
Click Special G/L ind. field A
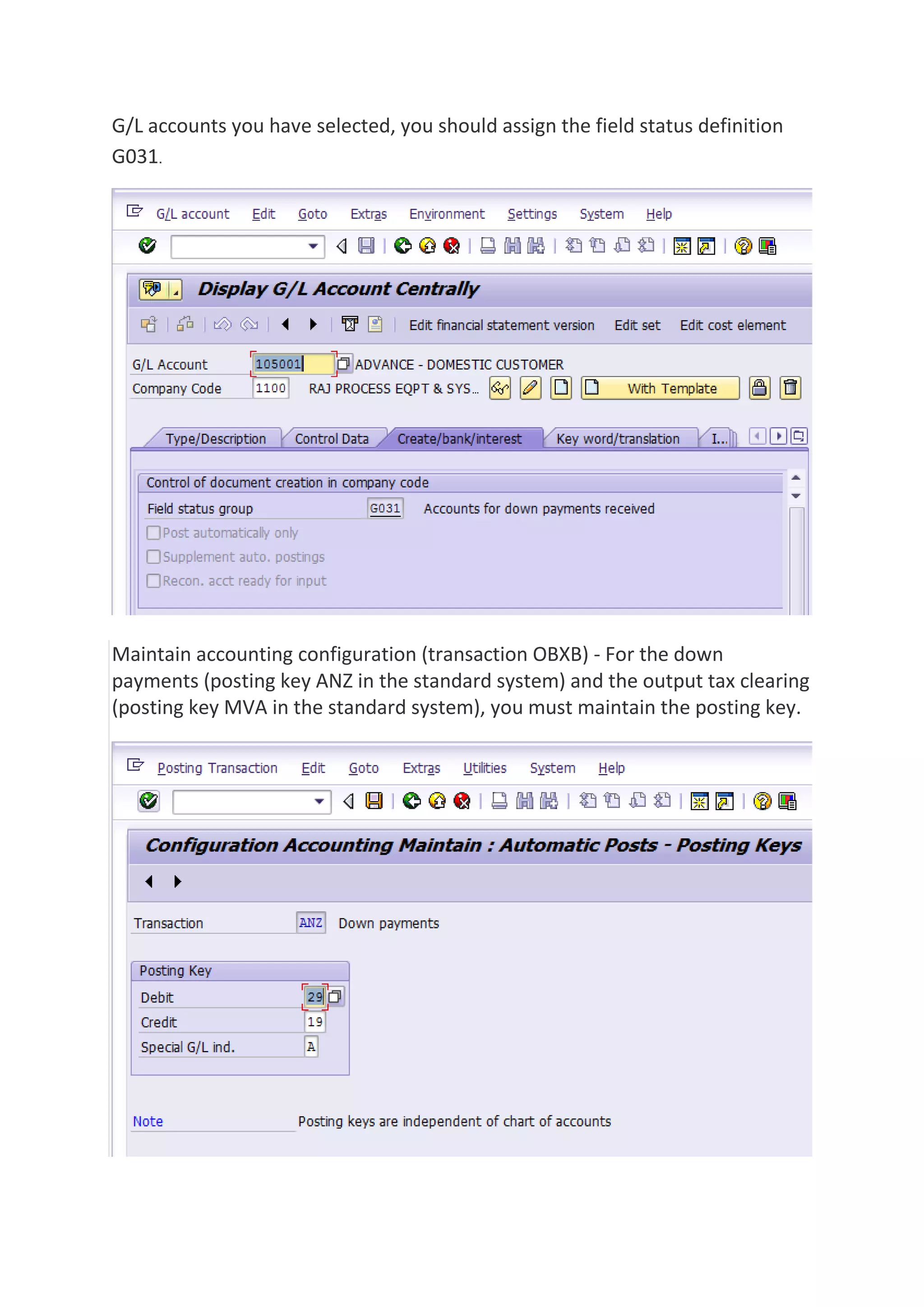click(x=311, y=1047)
